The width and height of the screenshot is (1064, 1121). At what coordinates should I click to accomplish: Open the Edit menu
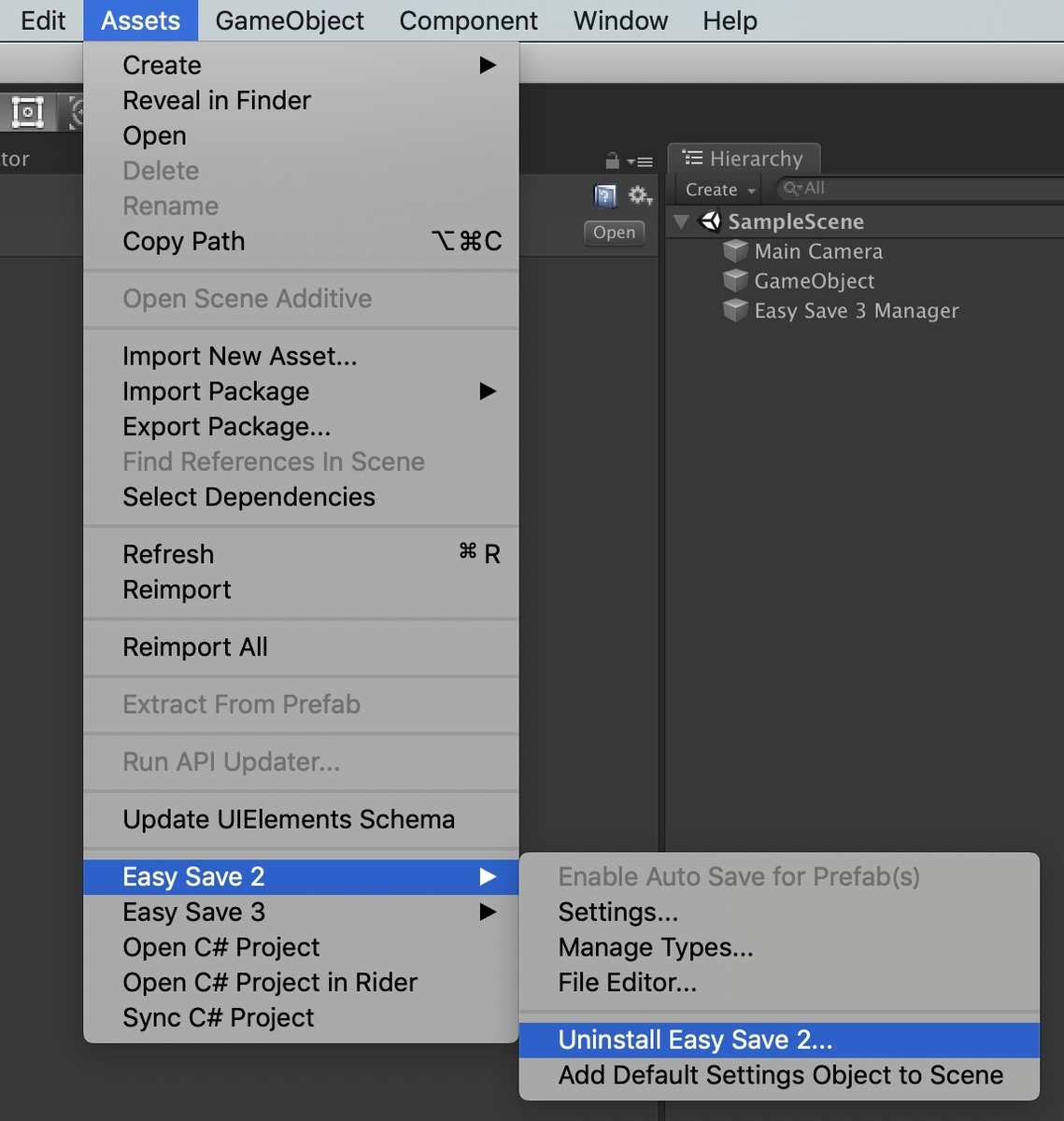click(x=43, y=21)
